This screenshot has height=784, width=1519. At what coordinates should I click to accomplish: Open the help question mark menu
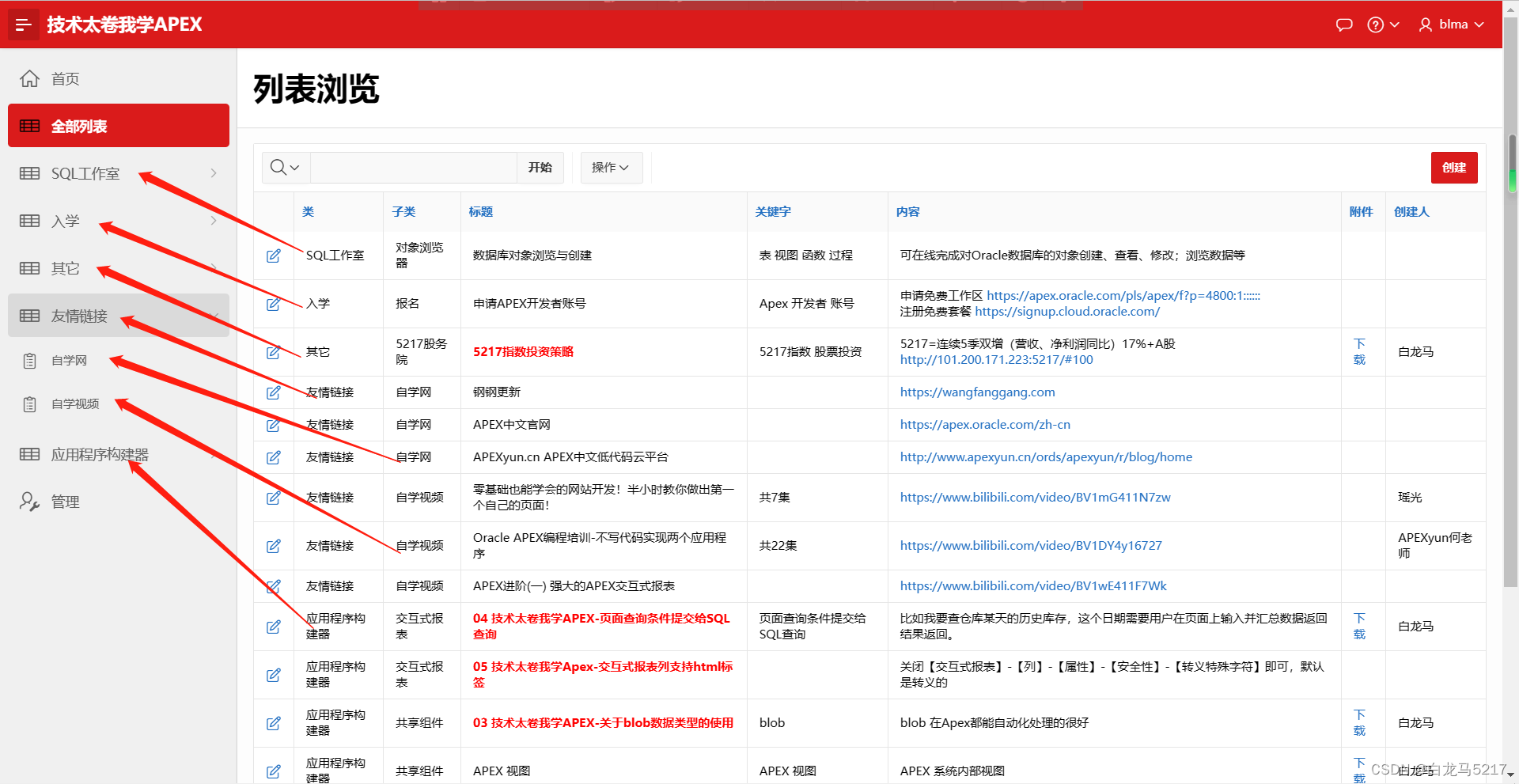[1383, 25]
